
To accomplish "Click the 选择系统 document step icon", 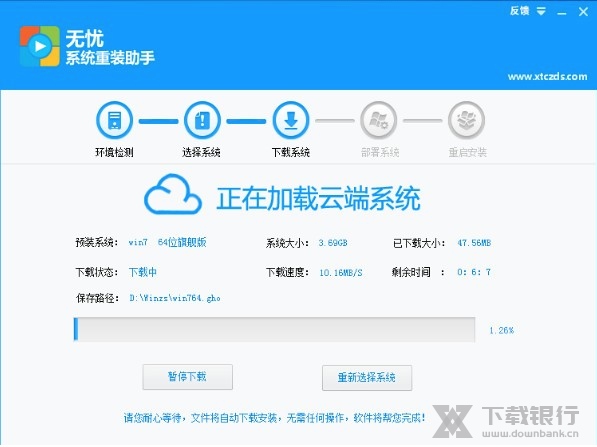I will tap(202, 120).
